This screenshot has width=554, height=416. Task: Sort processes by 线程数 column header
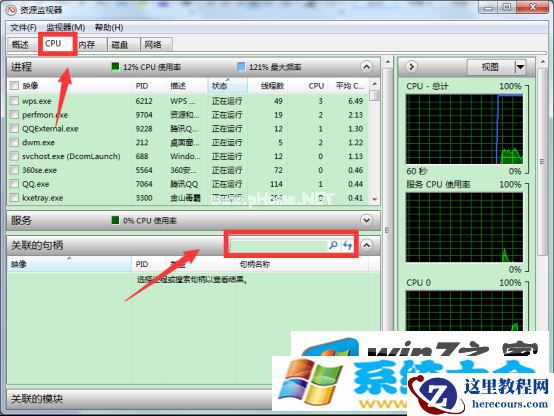tap(268, 86)
